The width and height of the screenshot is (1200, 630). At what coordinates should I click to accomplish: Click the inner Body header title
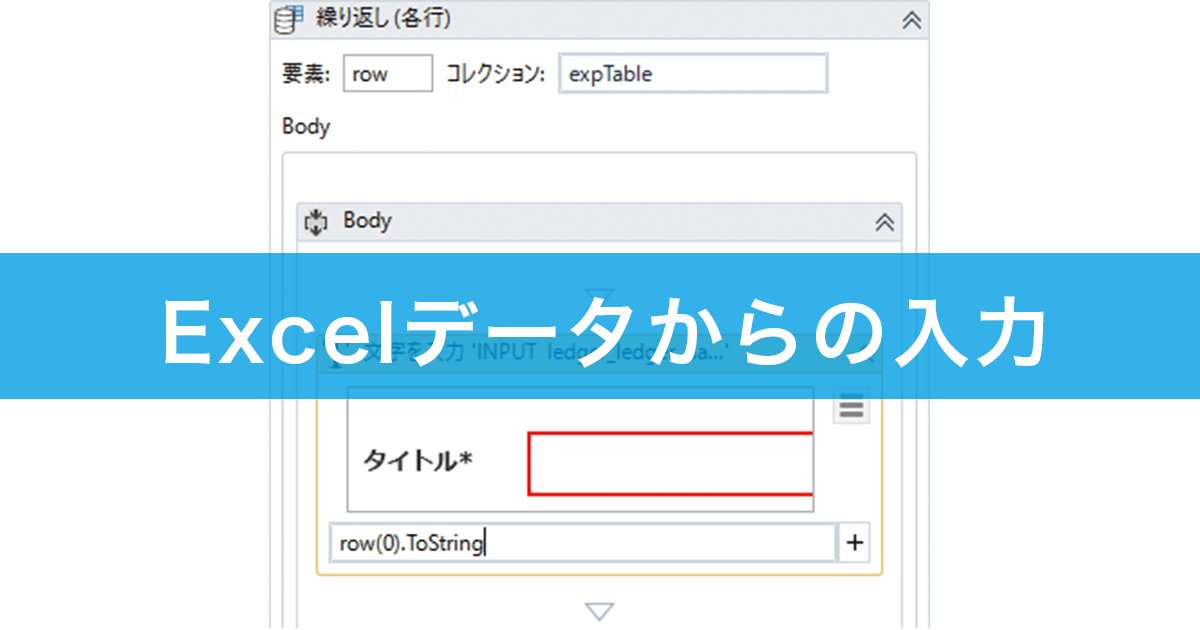pyautogui.click(x=367, y=220)
